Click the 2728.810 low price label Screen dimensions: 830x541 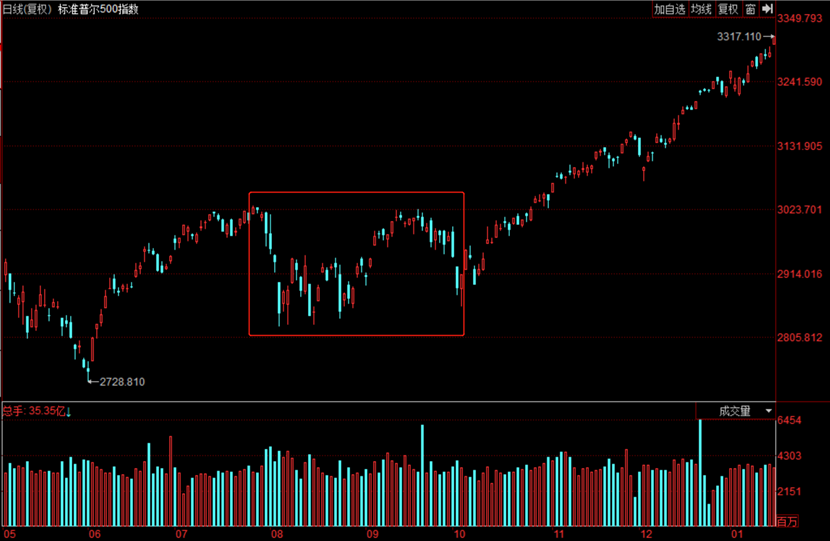[x=122, y=382]
